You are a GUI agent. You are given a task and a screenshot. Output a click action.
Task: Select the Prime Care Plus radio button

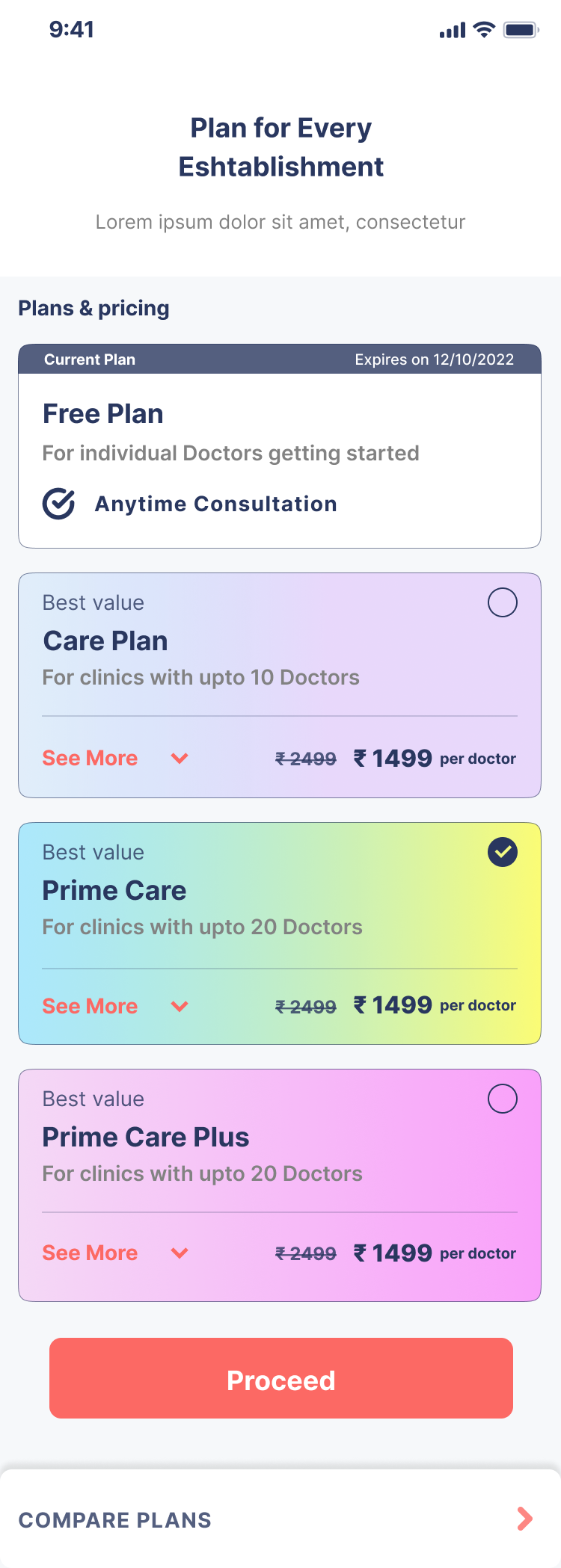click(x=503, y=1099)
